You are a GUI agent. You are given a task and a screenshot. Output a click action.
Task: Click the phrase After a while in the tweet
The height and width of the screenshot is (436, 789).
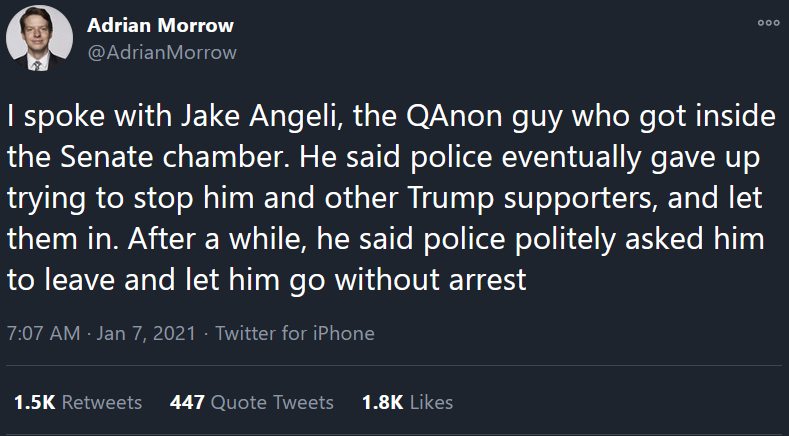tap(204, 240)
